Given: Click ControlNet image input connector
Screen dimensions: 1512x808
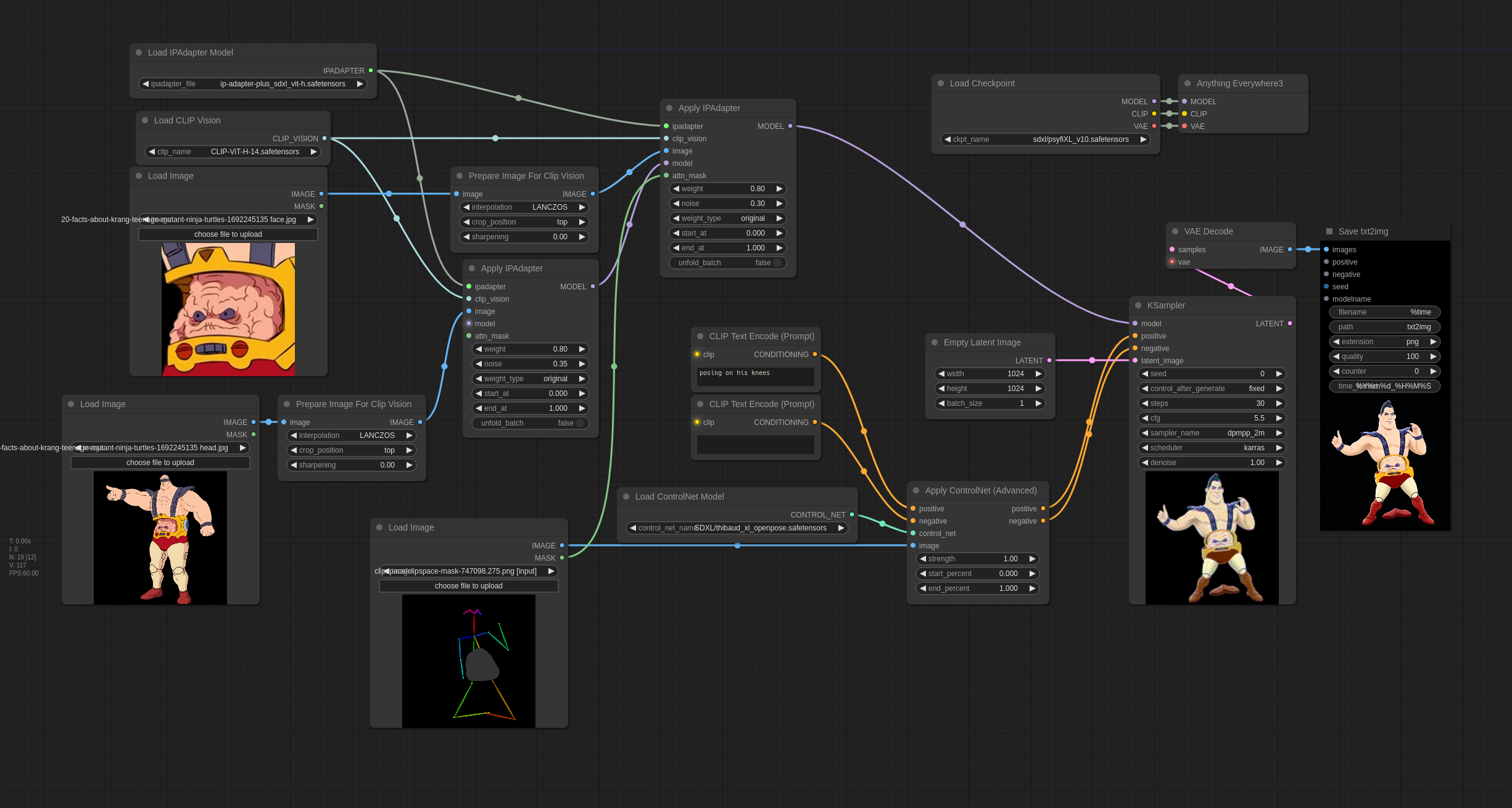Looking at the screenshot, I should pyautogui.click(x=913, y=545).
